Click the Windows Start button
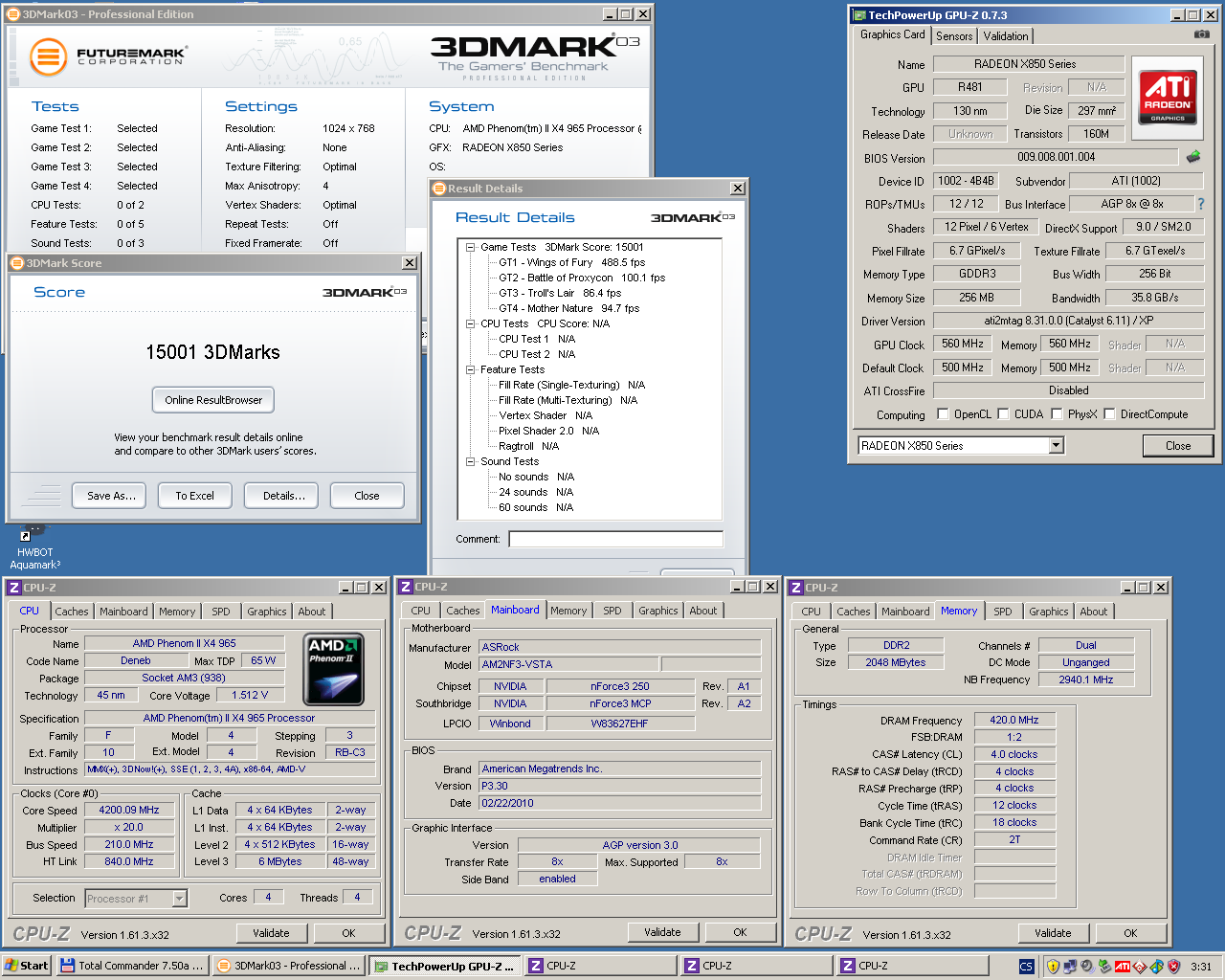This screenshot has width=1225, height=980. [27, 966]
